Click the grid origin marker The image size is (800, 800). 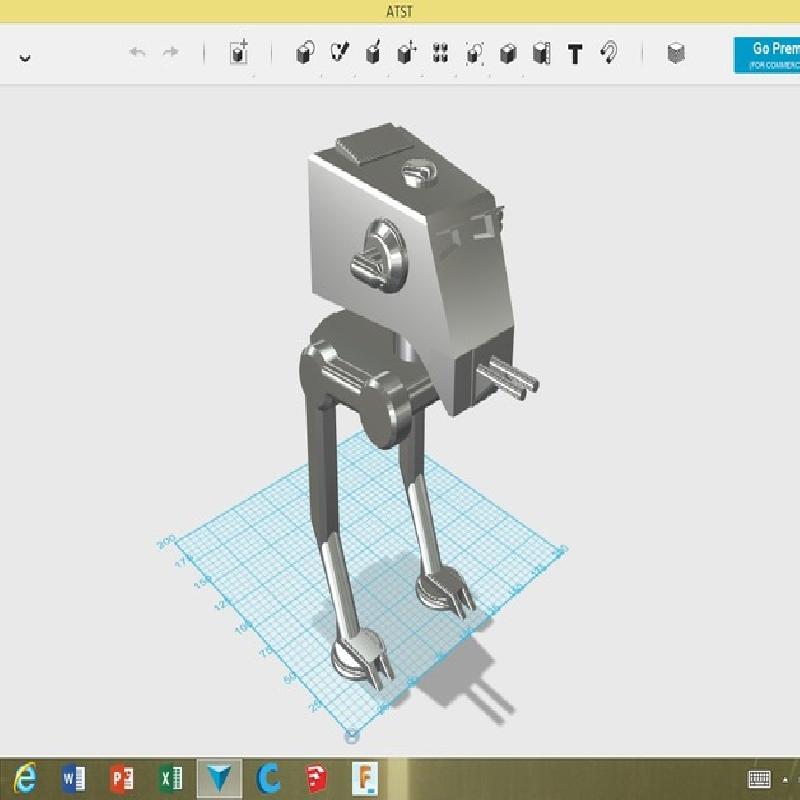click(352, 736)
